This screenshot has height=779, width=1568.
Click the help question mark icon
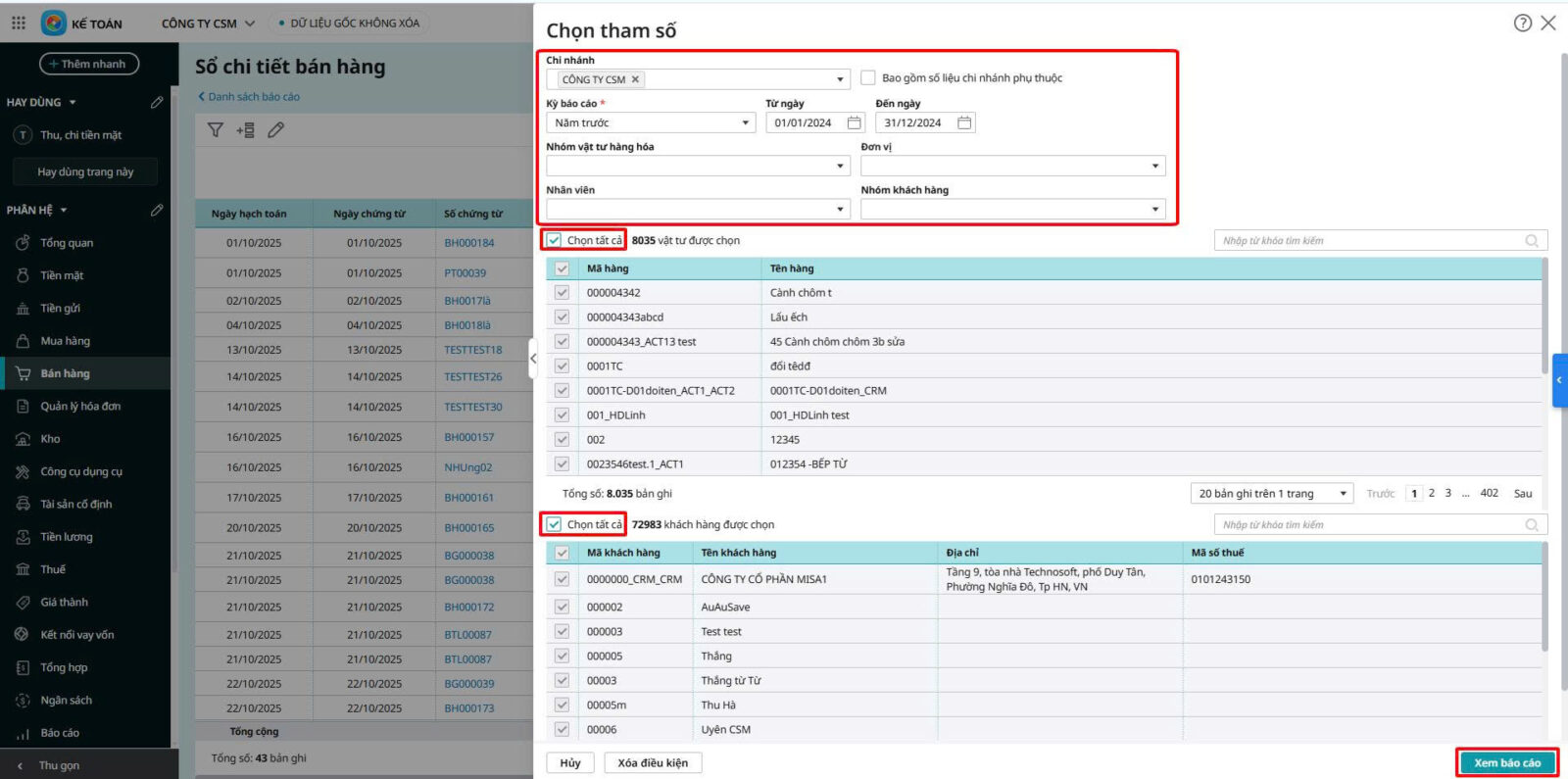(1522, 23)
